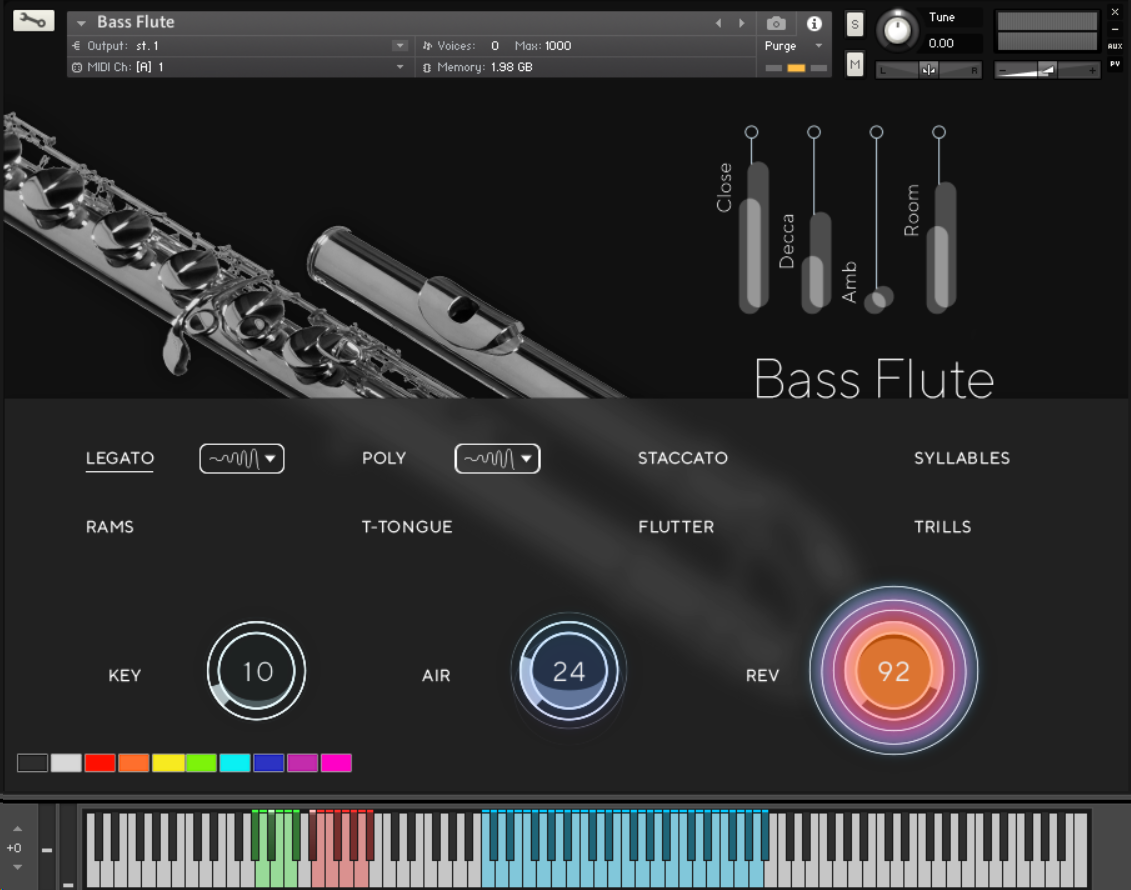The height and width of the screenshot is (890, 1131).
Task: Toggle the Amb microphone on
Action: click(876, 132)
